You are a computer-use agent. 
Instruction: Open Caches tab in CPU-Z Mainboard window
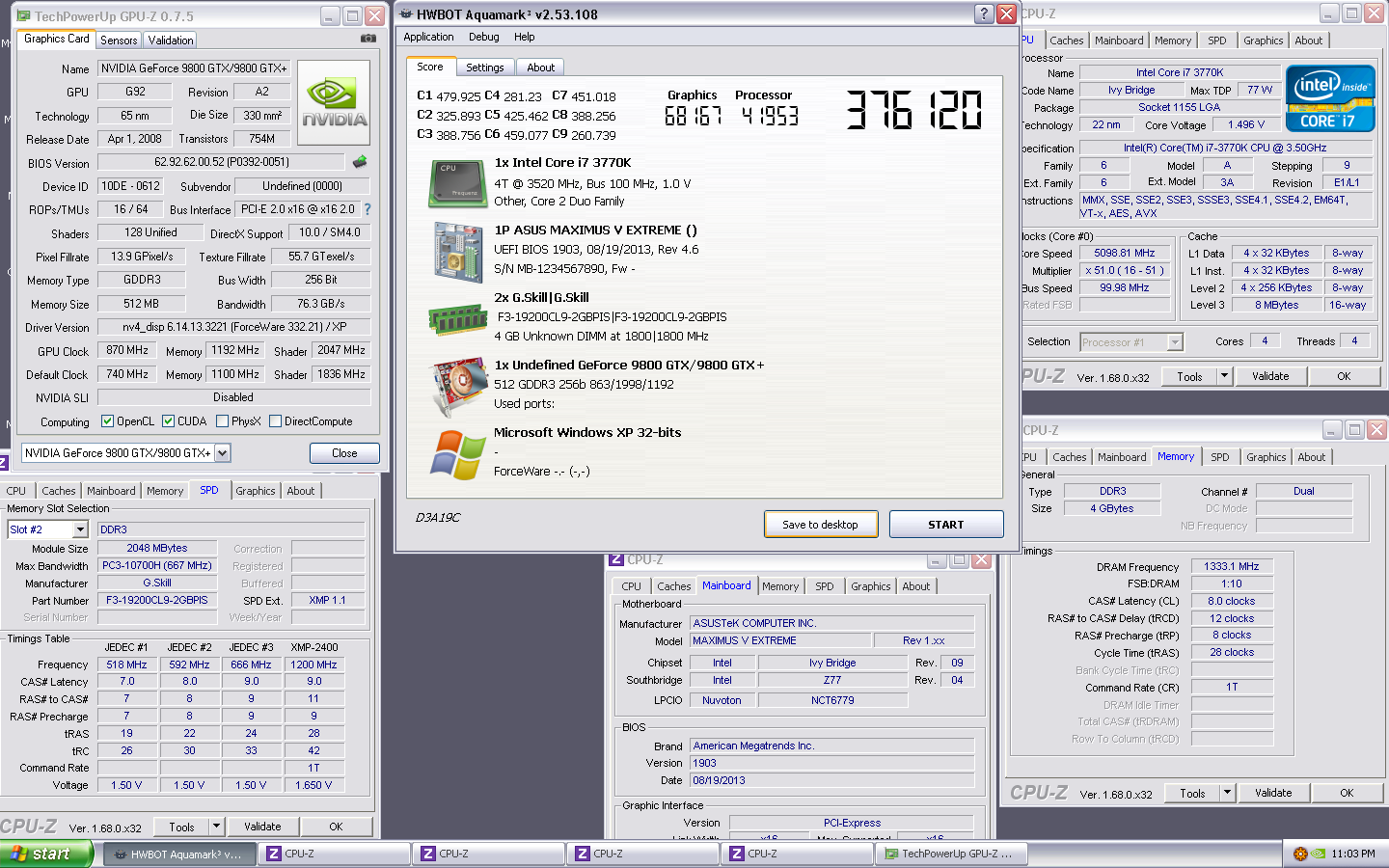tap(673, 585)
